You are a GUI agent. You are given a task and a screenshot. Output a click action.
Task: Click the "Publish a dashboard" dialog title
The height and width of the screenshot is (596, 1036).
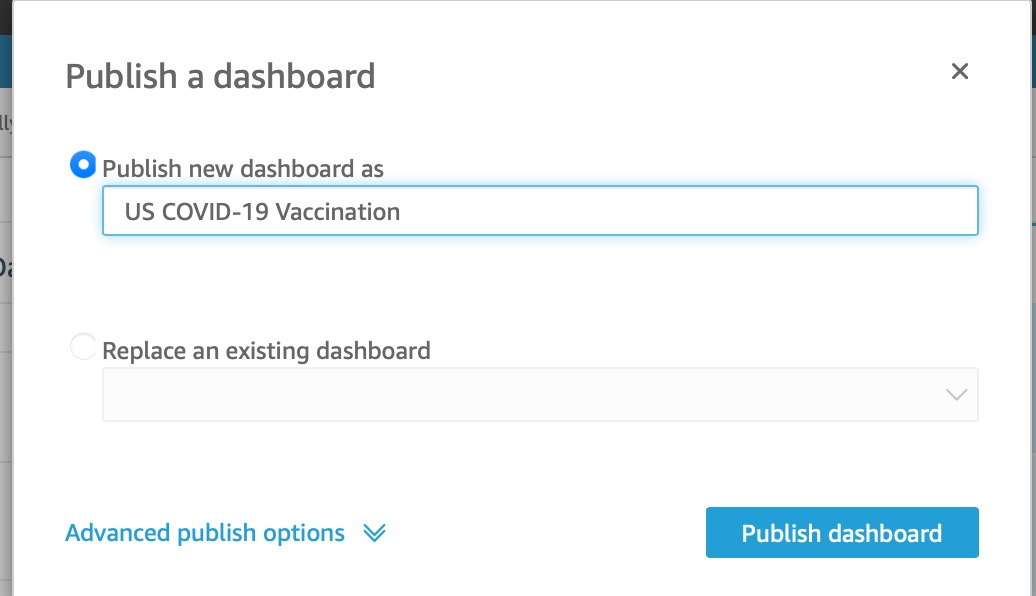(x=220, y=76)
